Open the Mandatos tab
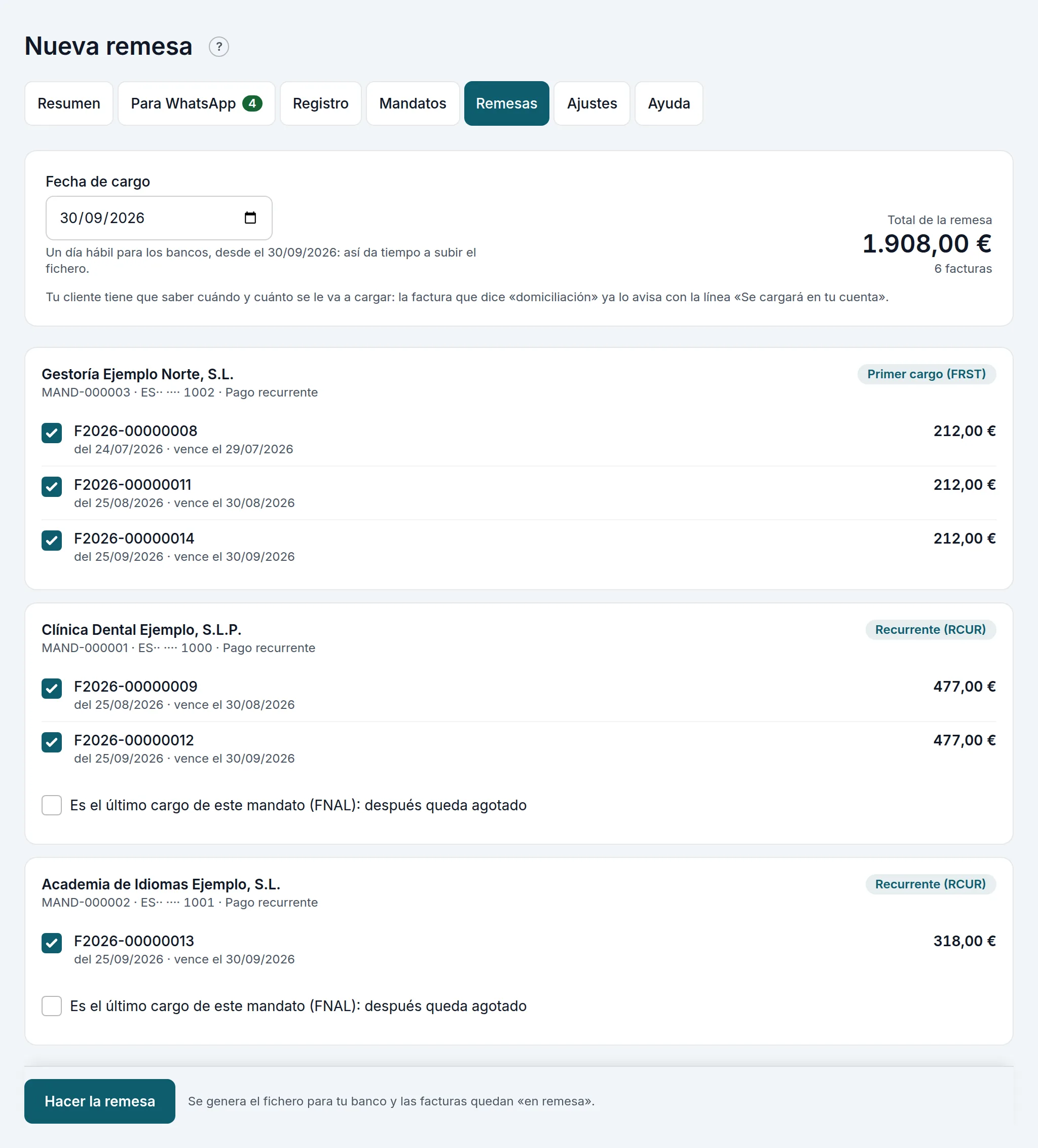The image size is (1038, 1148). 413,103
